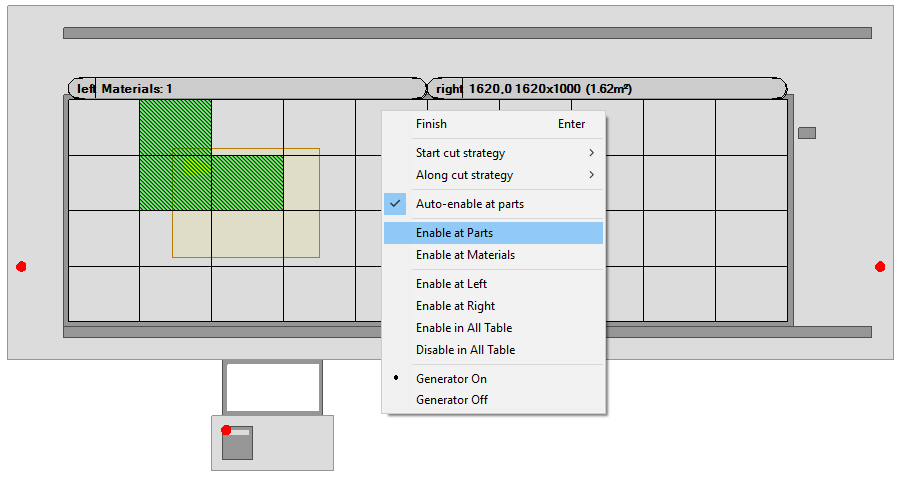The height and width of the screenshot is (479, 898).
Task: Expand Along cut strategy submenu arrow
Action: pos(592,175)
